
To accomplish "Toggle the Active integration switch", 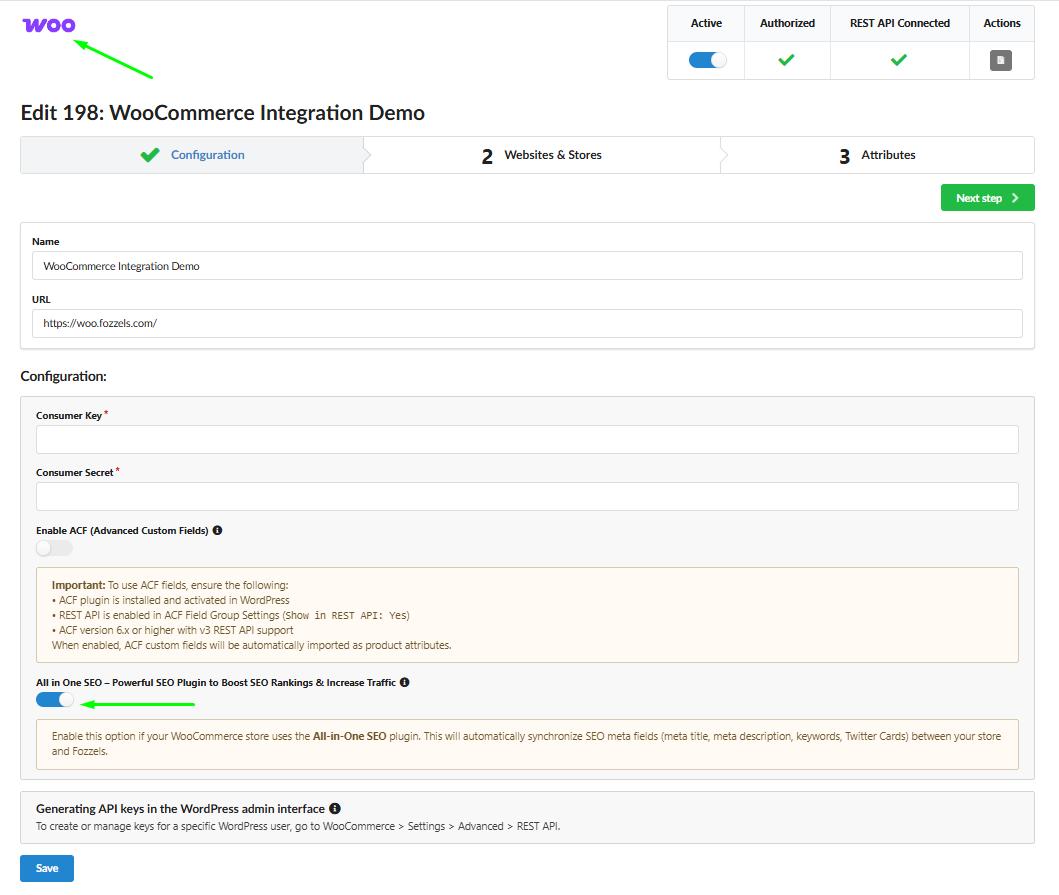I will (x=707, y=60).
